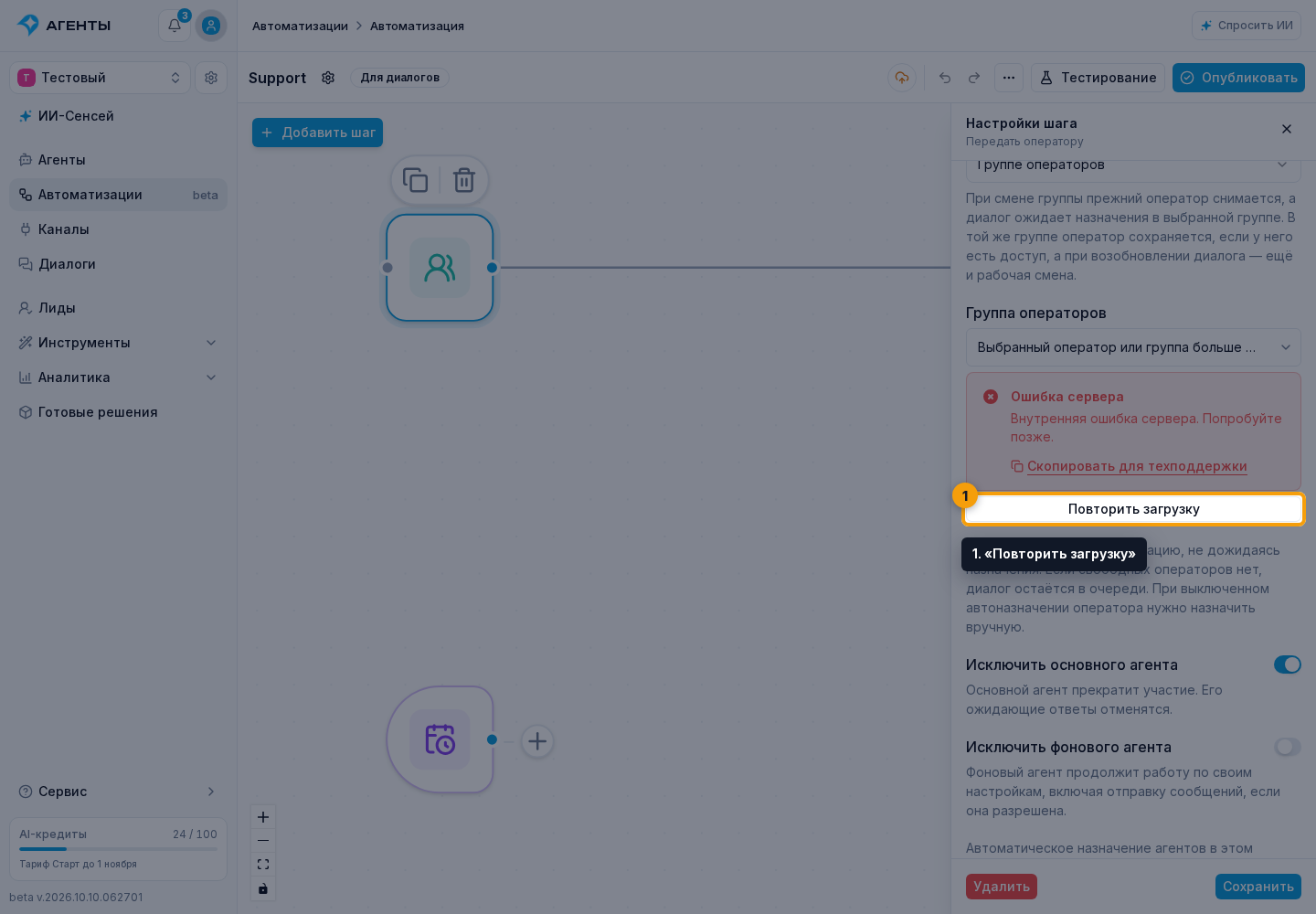
Task: Open the Группа операторов selection combo box
Action: click(x=1133, y=347)
